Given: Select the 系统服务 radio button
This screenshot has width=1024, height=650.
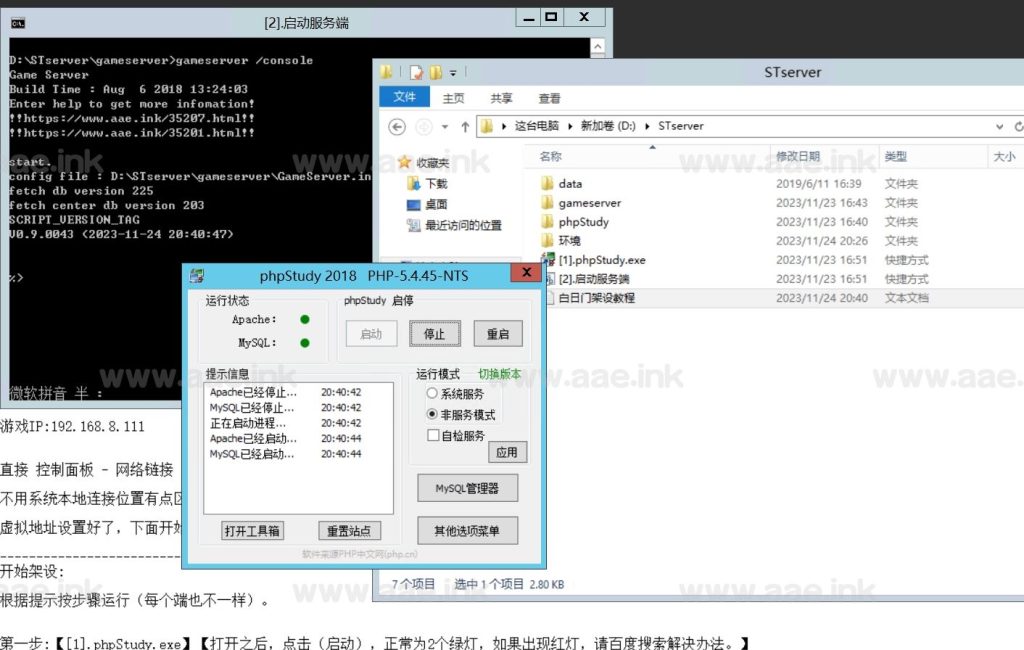Looking at the screenshot, I should 432,393.
